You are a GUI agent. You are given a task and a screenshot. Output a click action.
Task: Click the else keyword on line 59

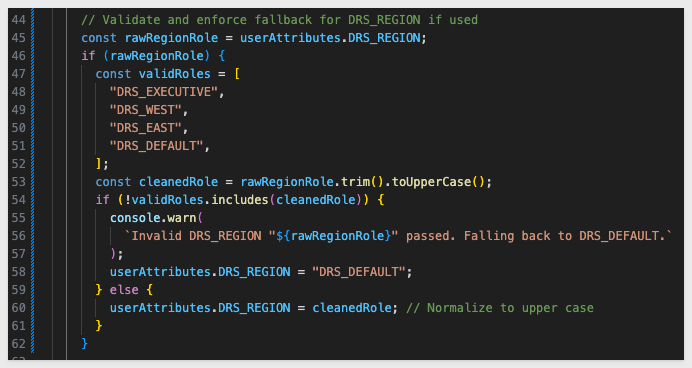pos(124,290)
